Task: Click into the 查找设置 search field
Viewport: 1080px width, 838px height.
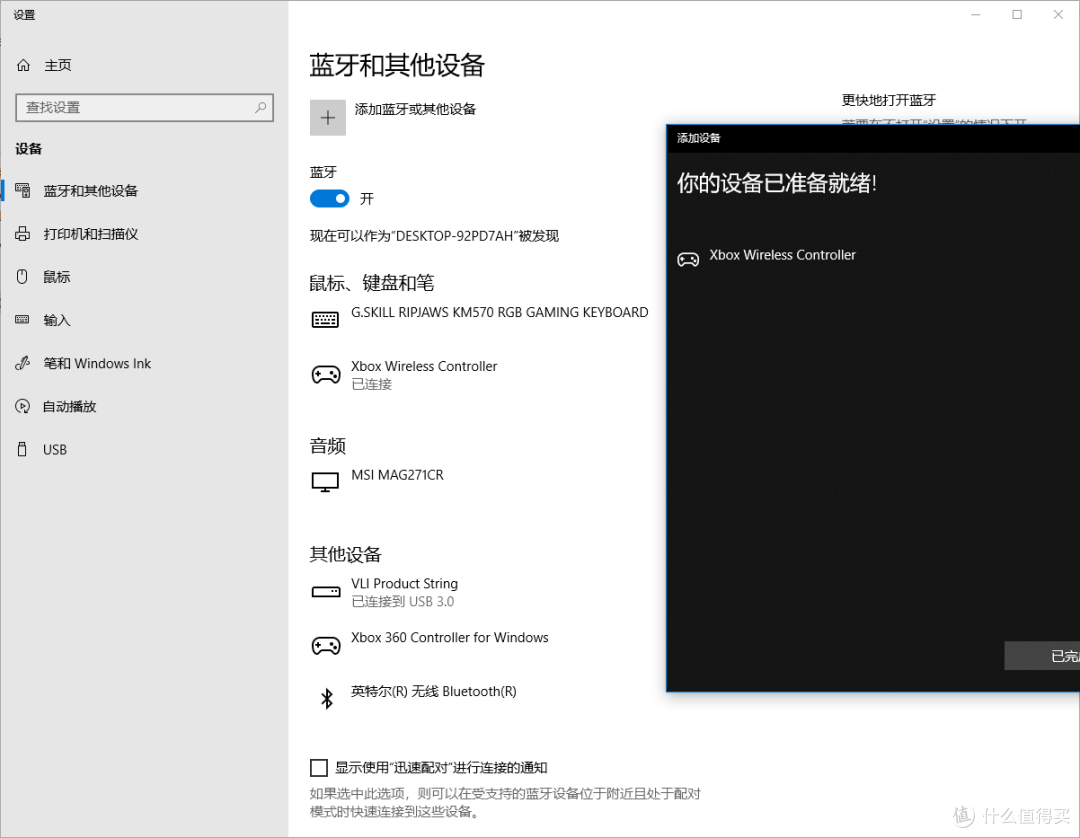Action: 145,107
